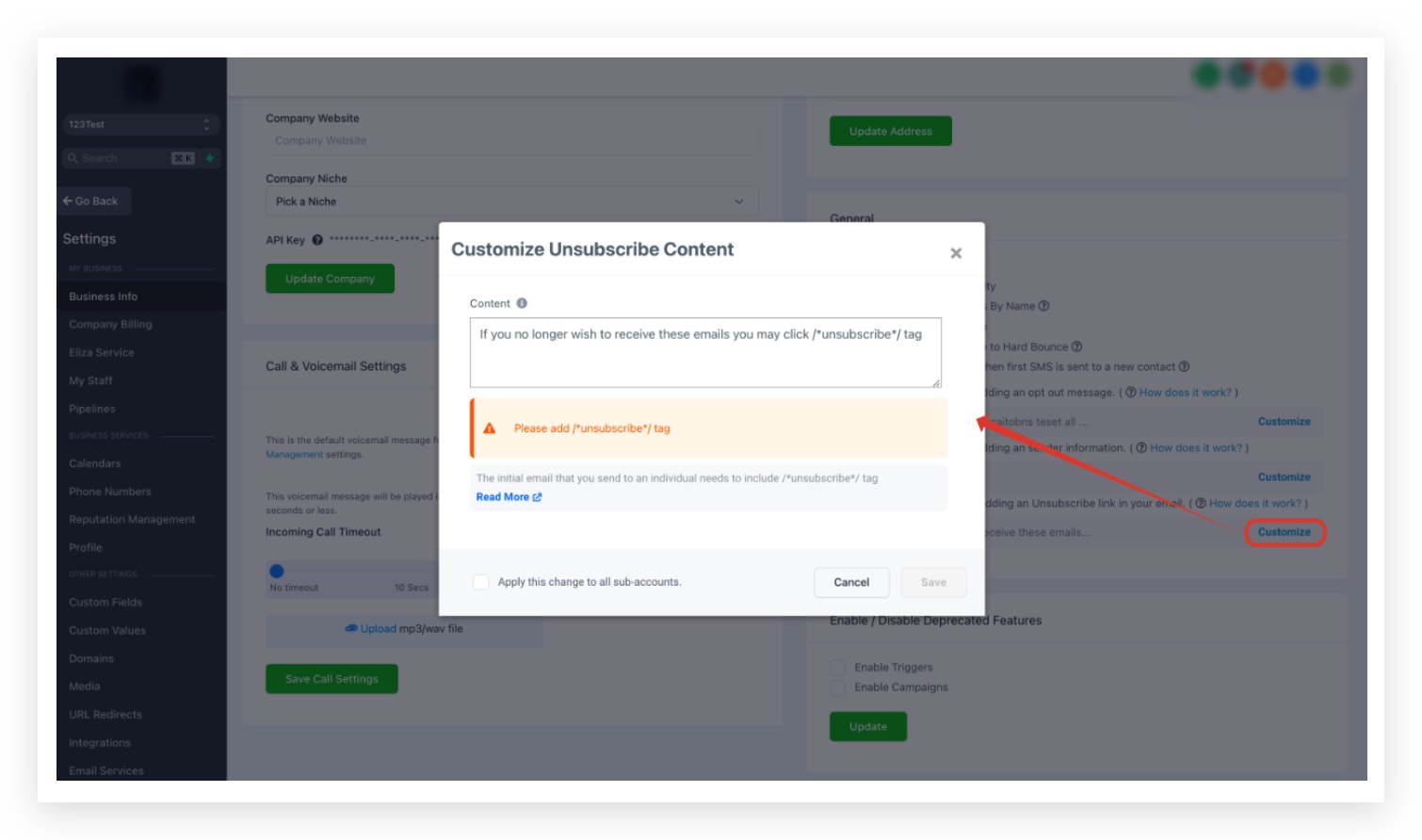This screenshot has width=1422, height=840.
Task: Click the highlighted Customize link
Action: (x=1285, y=532)
